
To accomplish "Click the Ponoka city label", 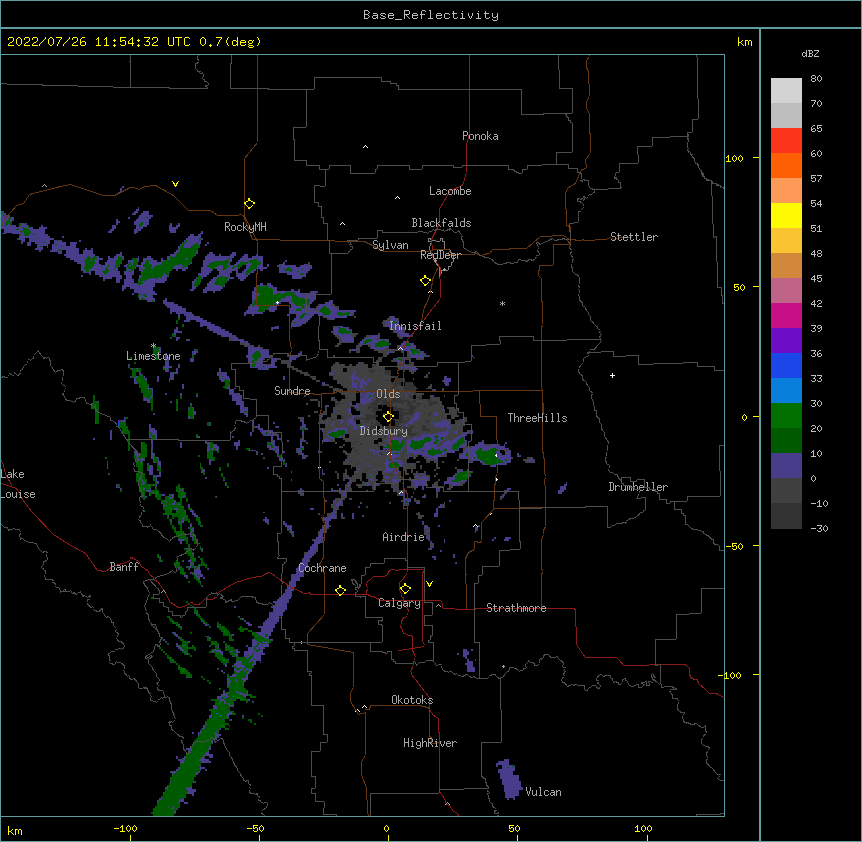I will pos(480,136).
